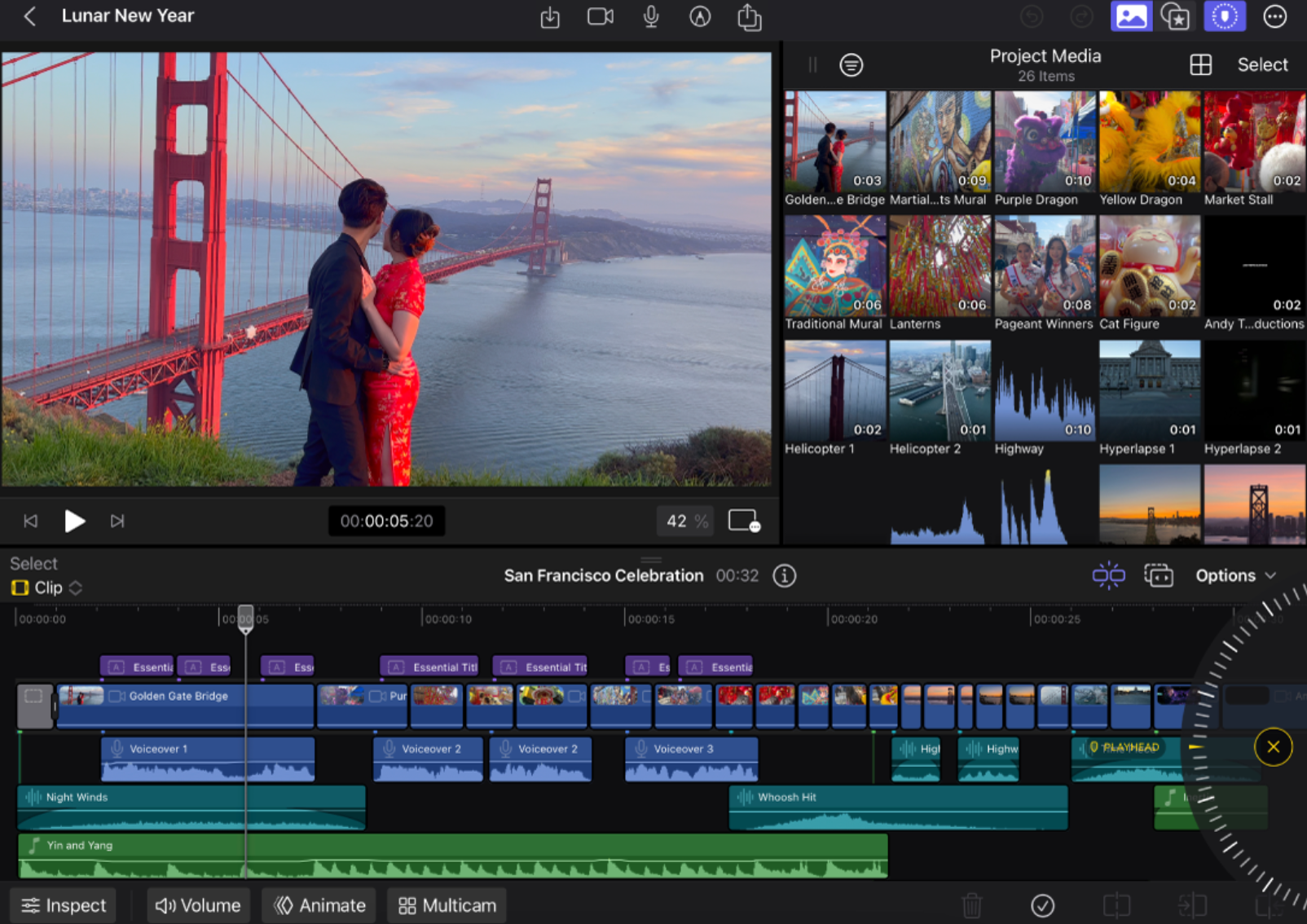The height and width of the screenshot is (924, 1307).
Task: Toggle snapping in the timeline header
Action: 1108,574
